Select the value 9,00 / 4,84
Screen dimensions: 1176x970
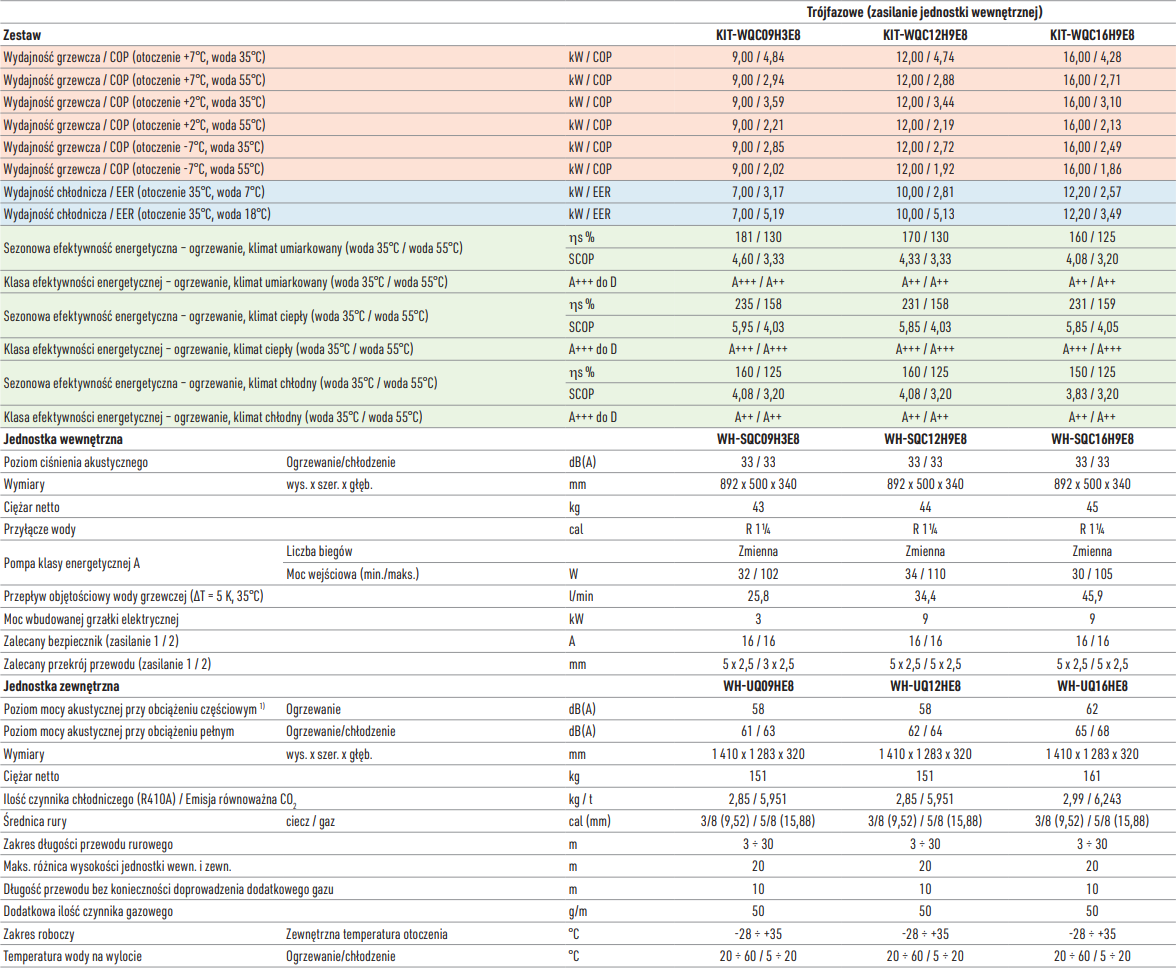(x=758, y=57)
